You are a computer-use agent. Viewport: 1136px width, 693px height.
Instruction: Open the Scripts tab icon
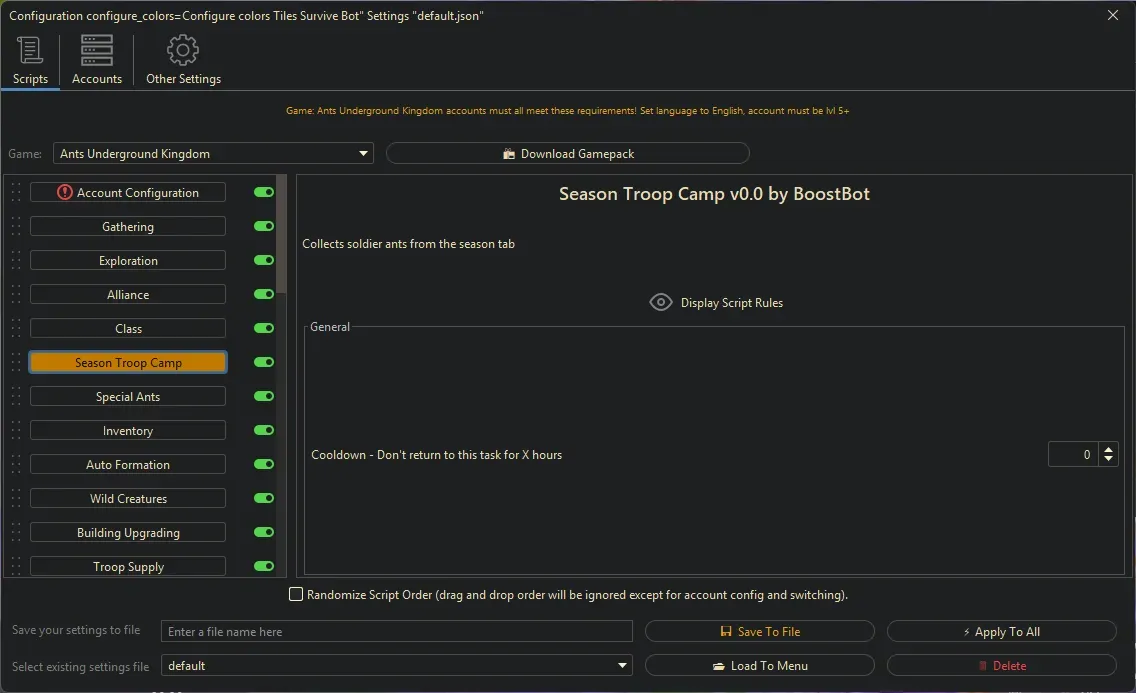(30, 51)
